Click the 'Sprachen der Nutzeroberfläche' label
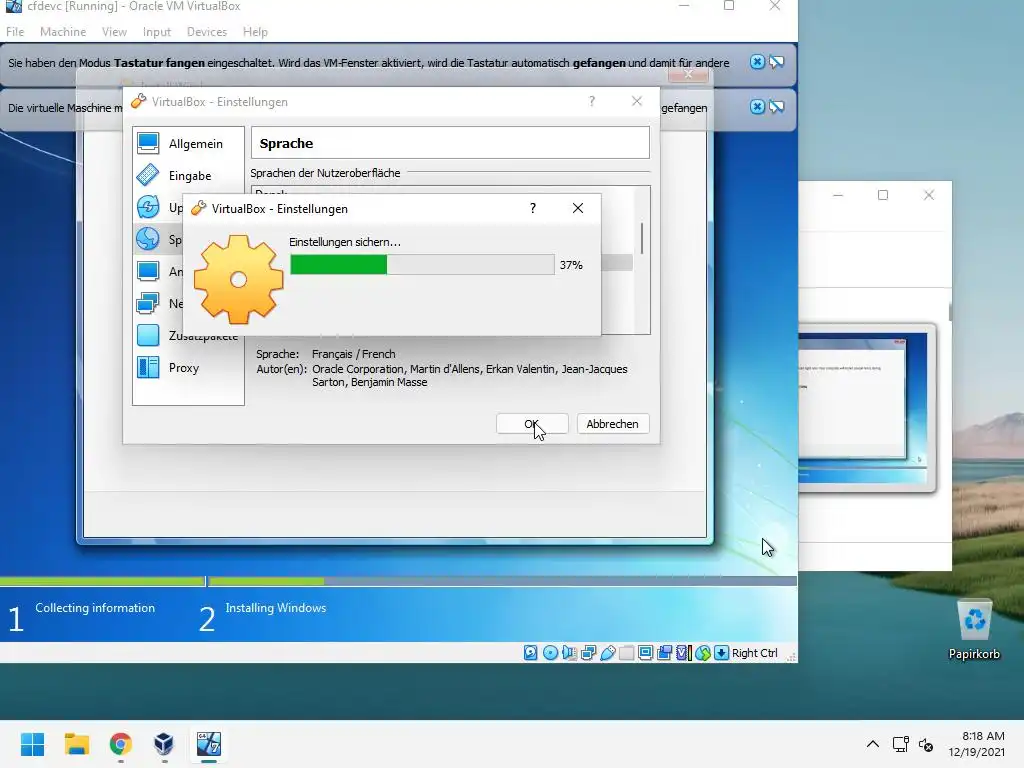Viewport: 1024px width, 768px height. pyautogui.click(x=325, y=173)
